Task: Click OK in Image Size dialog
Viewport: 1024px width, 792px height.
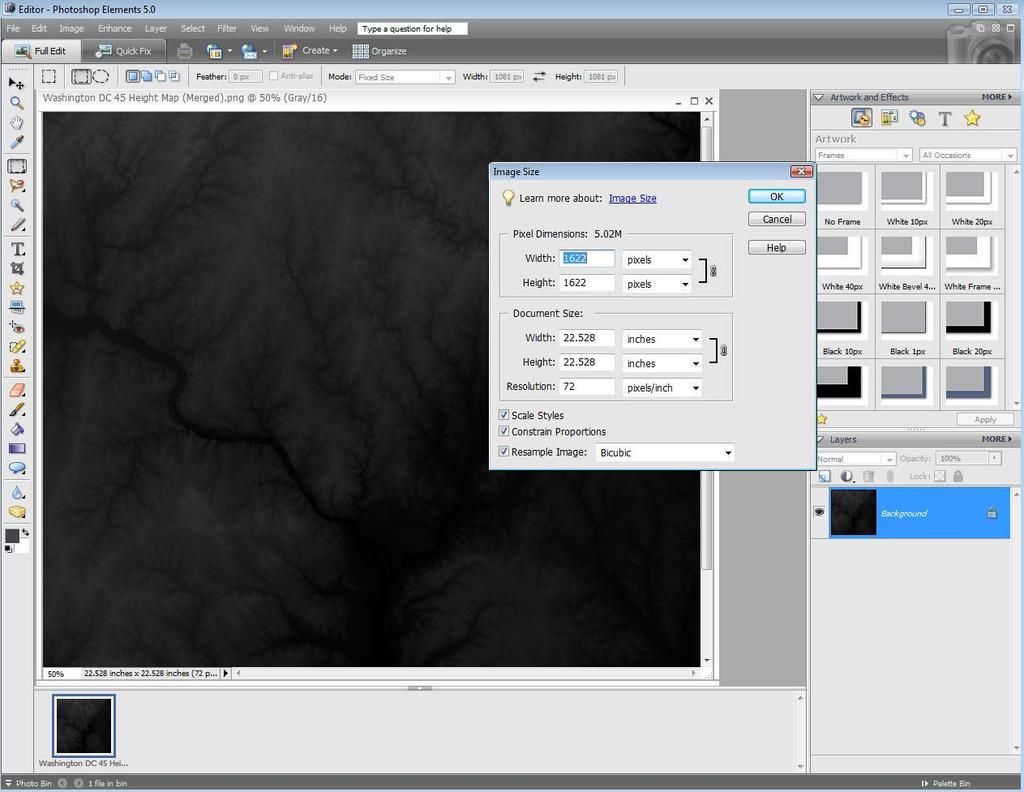Action: [x=776, y=197]
